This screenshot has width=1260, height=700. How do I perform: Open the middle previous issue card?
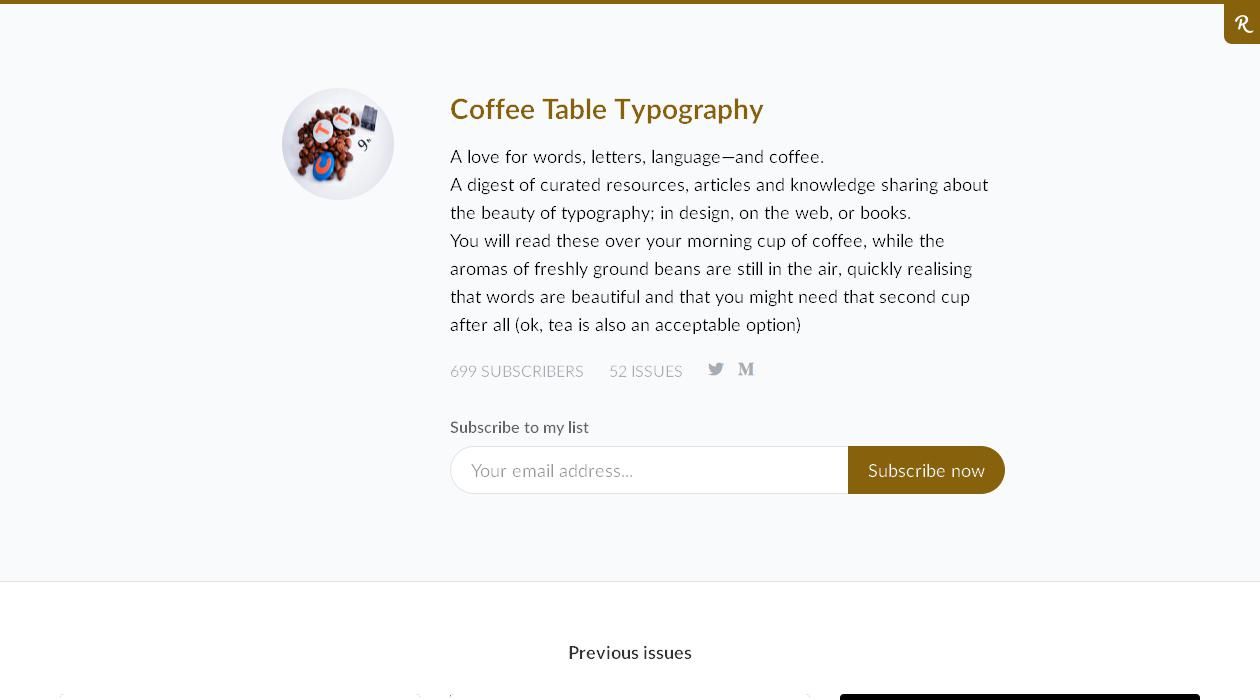630,696
